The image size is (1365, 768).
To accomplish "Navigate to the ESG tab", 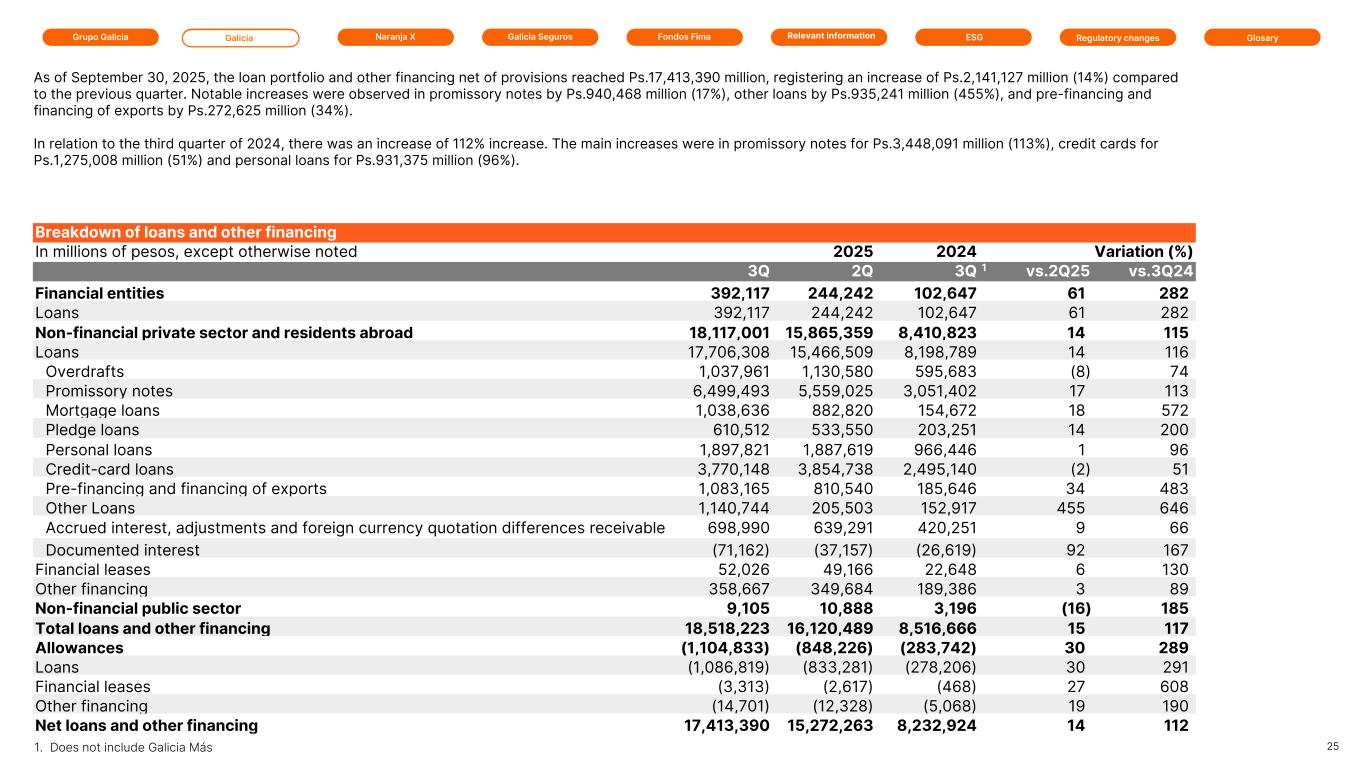I will point(973,37).
